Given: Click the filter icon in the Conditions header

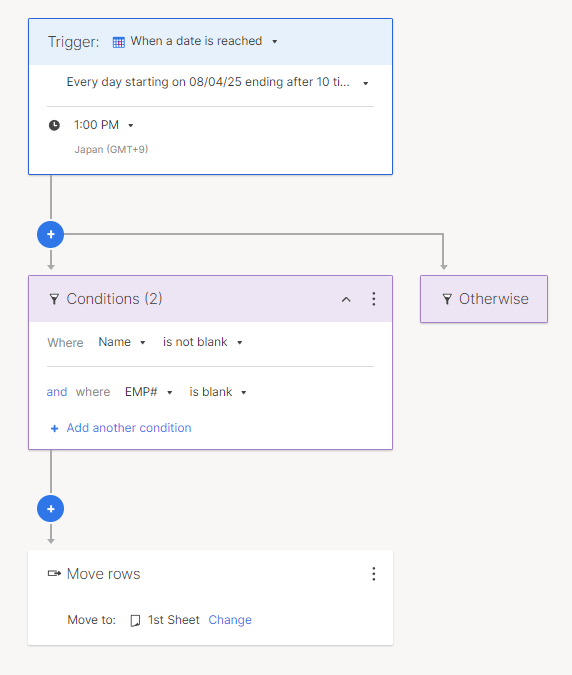Looking at the screenshot, I should 54,299.
